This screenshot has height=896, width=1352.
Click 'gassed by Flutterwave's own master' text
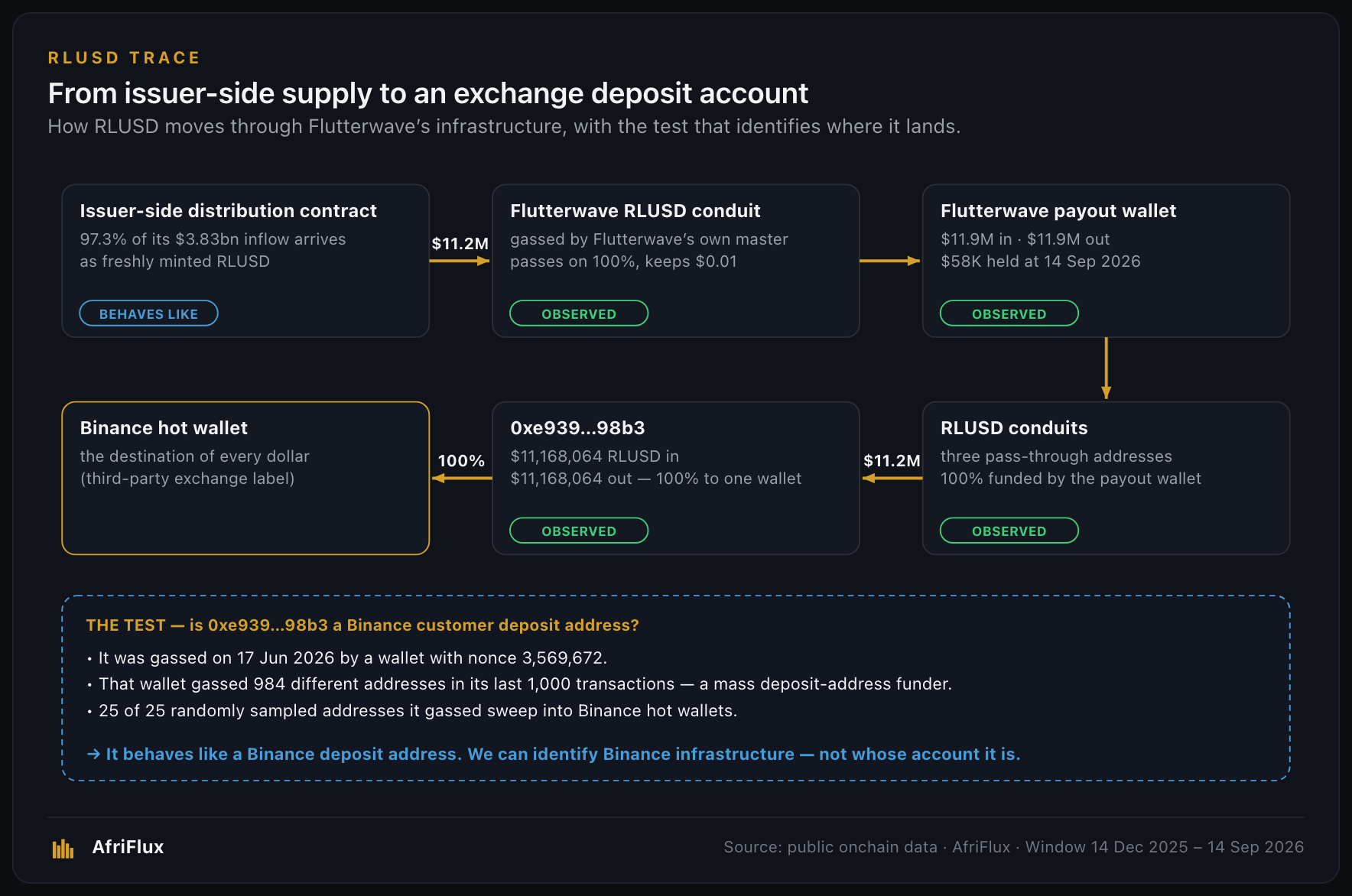(648, 239)
